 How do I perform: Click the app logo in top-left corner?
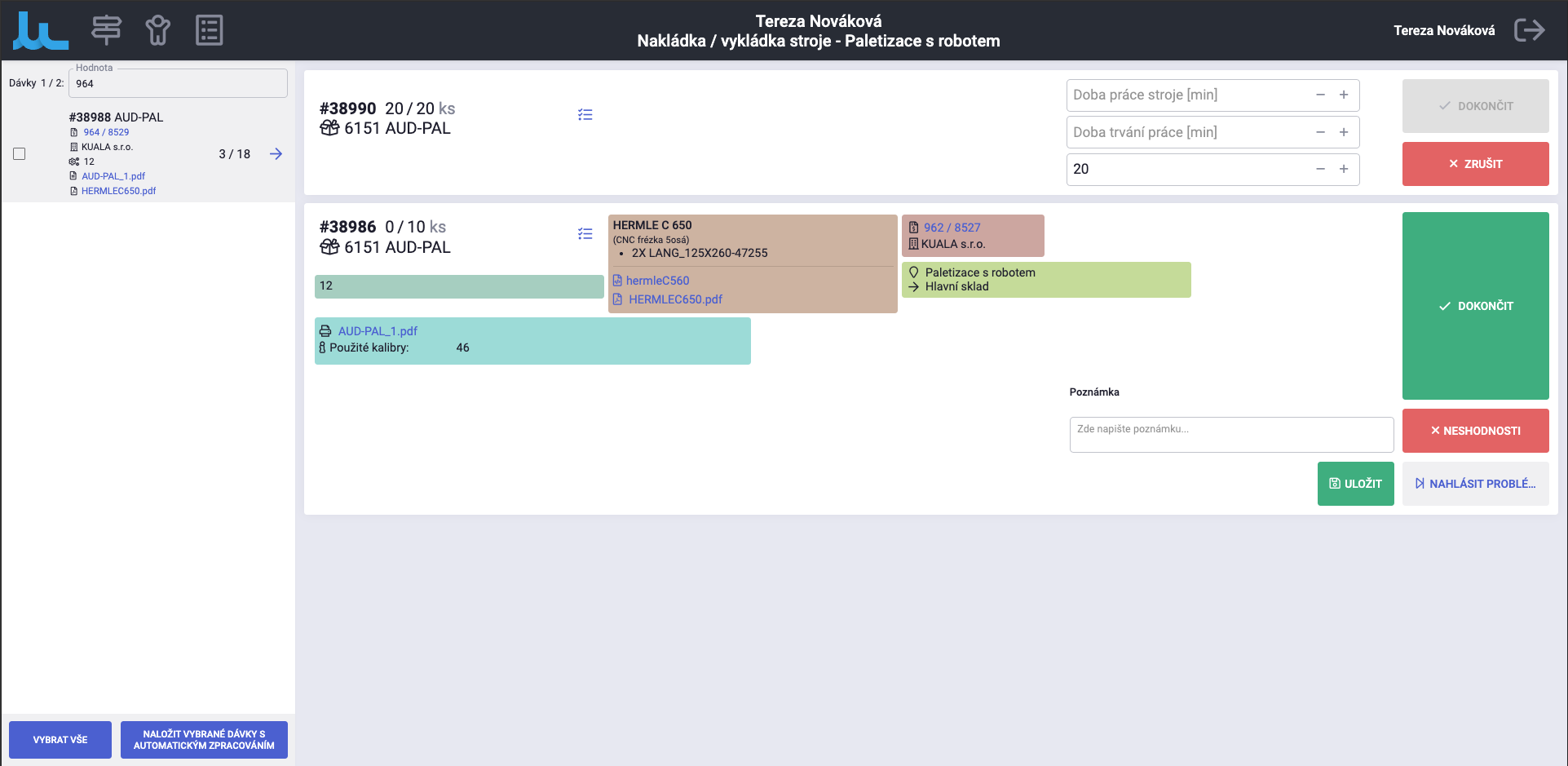(41, 31)
